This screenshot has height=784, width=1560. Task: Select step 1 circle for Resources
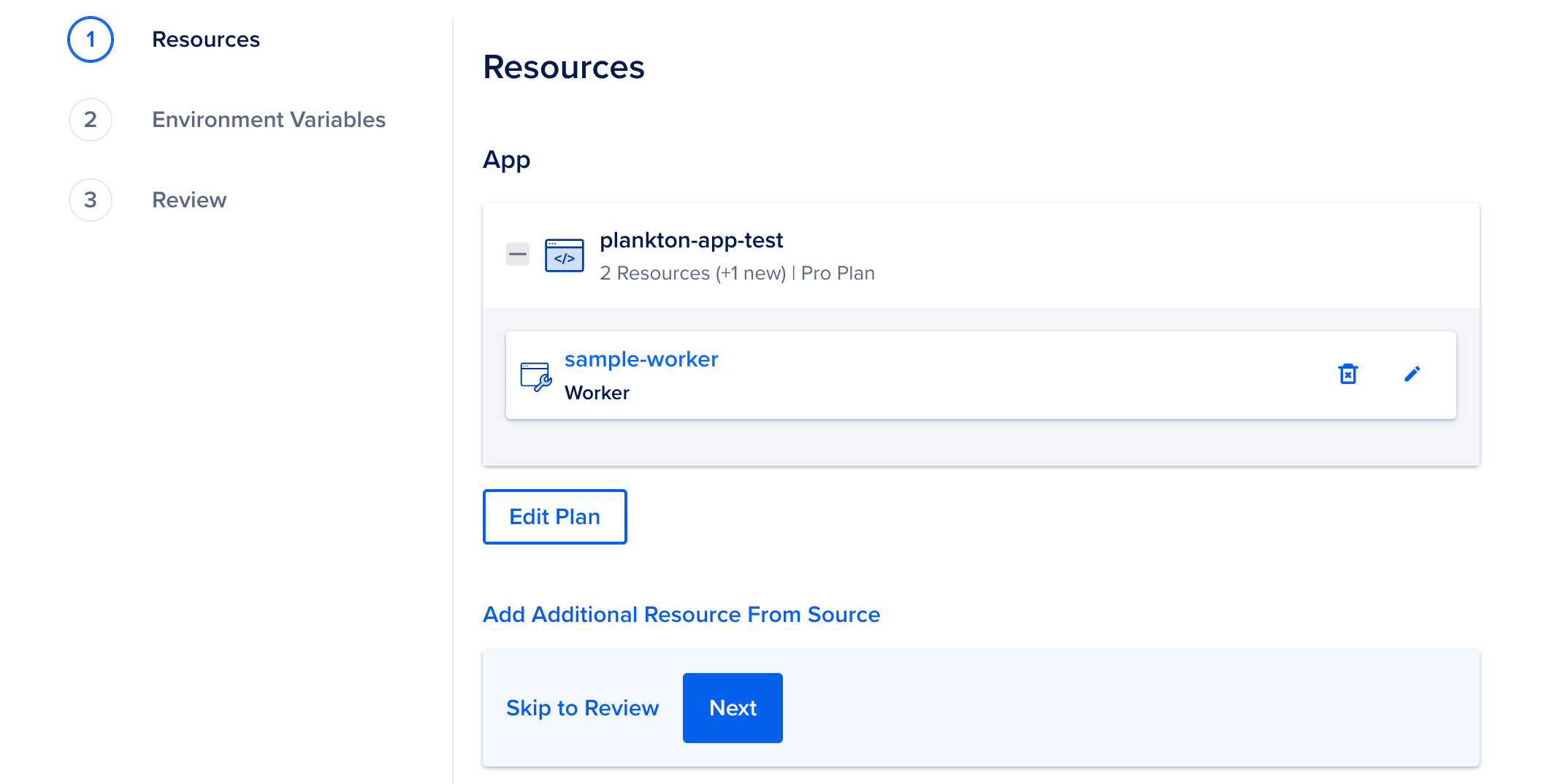click(x=91, y=39)
